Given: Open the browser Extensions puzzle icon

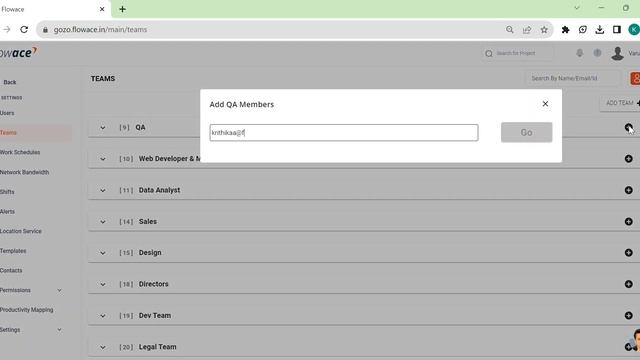Looking at the screenshot, I should click(x=565, y=29).
